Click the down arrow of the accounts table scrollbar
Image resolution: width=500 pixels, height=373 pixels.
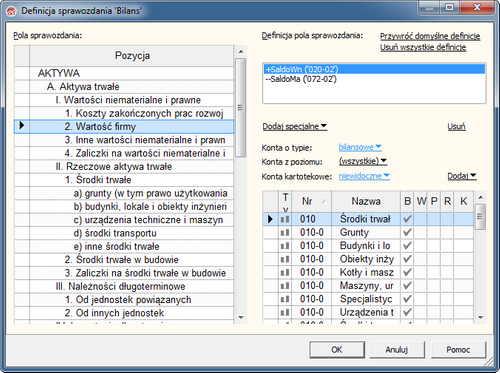coord(480,318)
